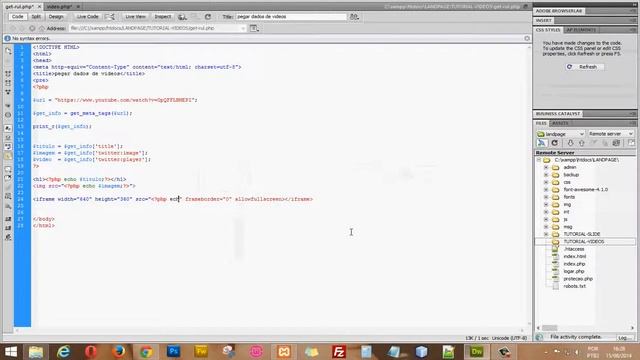
Task: Toggle Inspect mode
Action: coord(162,17)
